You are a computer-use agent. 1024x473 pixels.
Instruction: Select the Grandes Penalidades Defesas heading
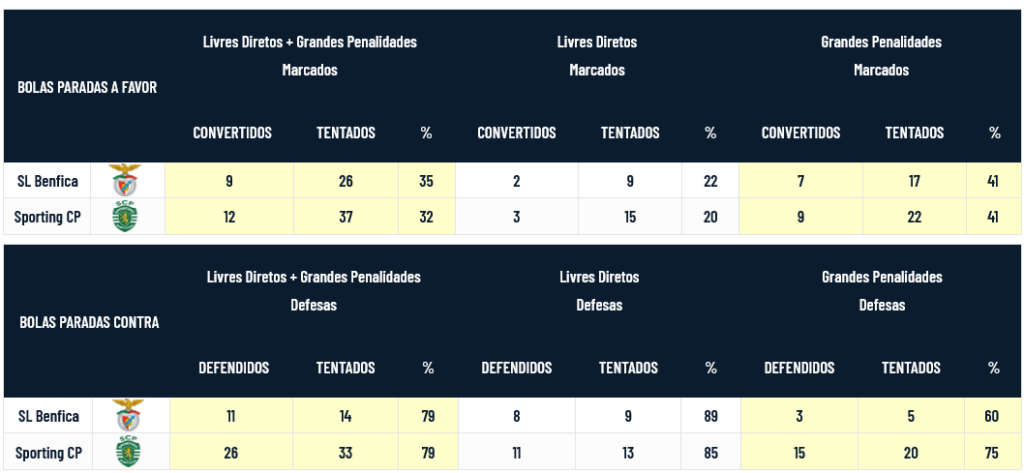882,290
